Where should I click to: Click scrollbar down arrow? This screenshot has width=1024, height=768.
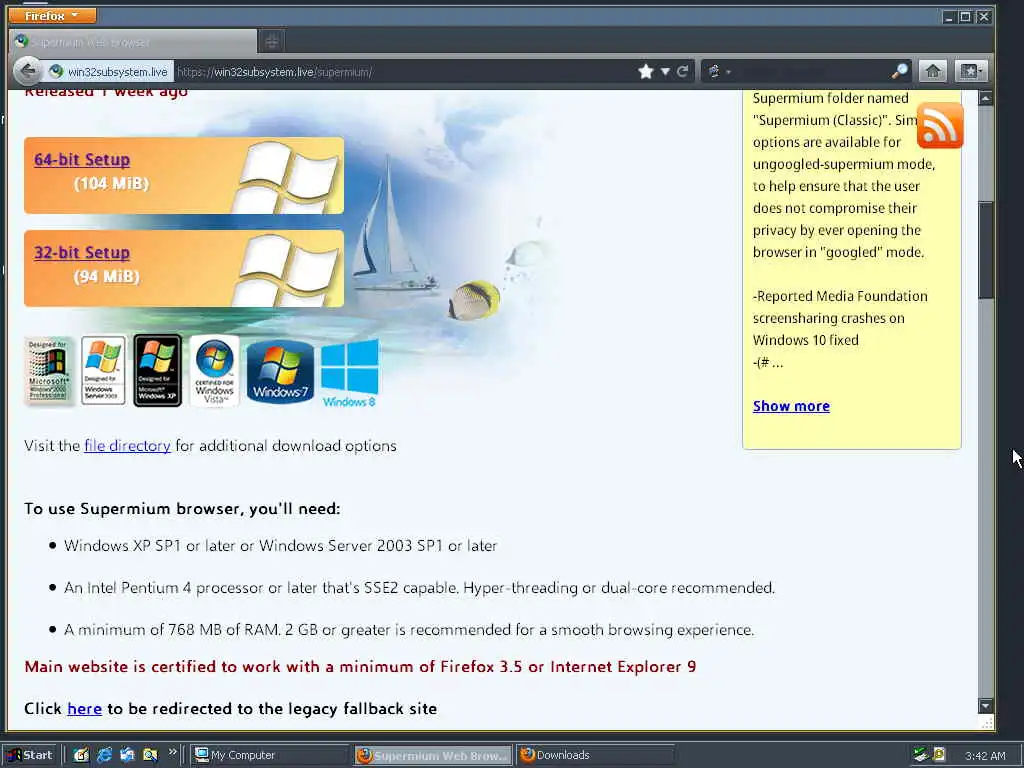985,706
